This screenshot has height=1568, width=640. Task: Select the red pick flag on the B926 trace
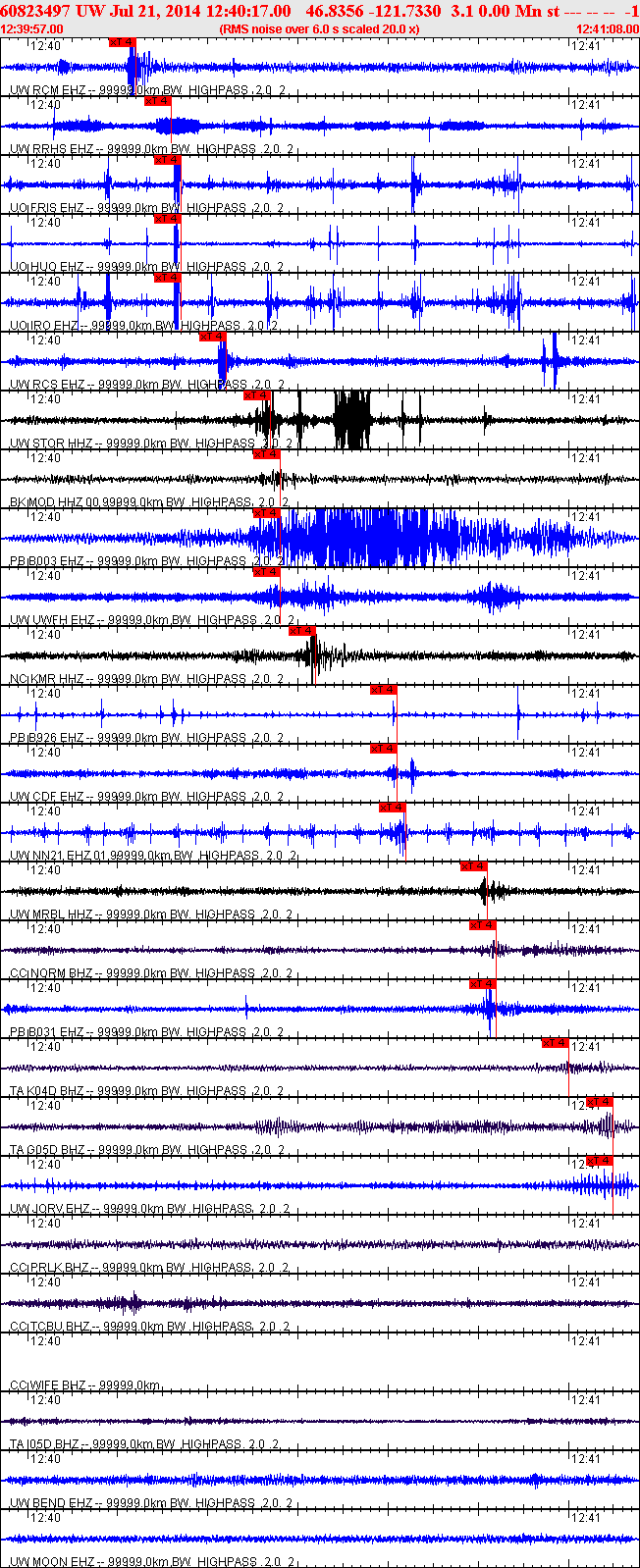tap(384, 690)
